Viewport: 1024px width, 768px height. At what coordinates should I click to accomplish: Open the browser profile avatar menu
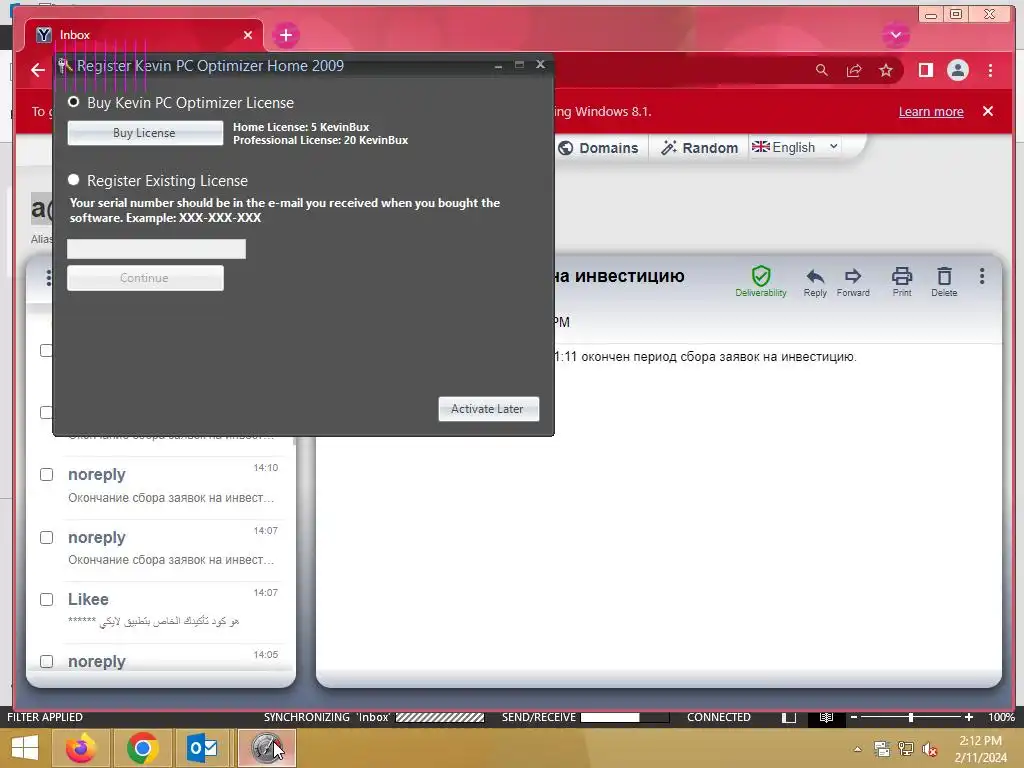click(x=957, y=70)
